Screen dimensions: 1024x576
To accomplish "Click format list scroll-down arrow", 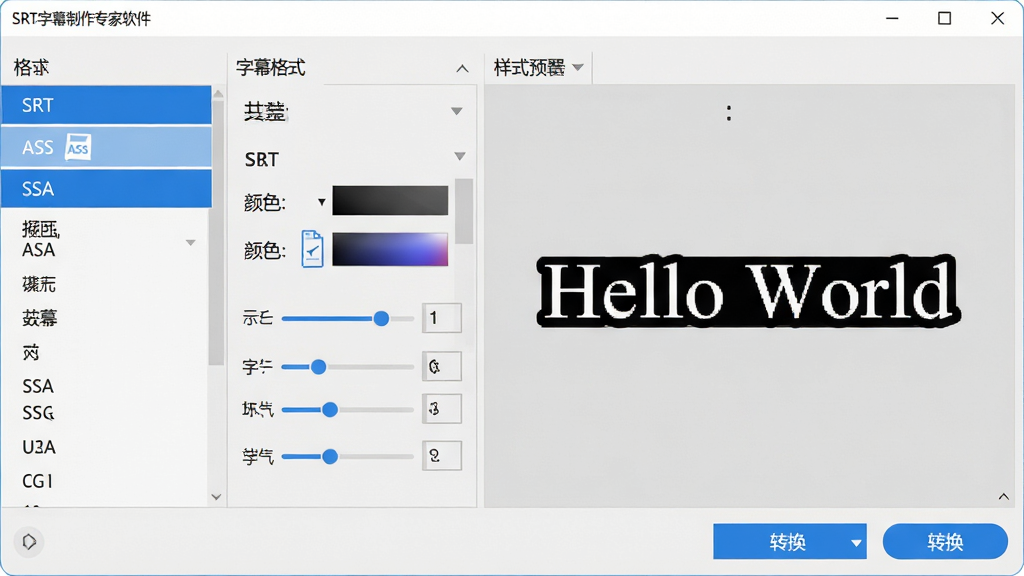I will coord(217,497).
